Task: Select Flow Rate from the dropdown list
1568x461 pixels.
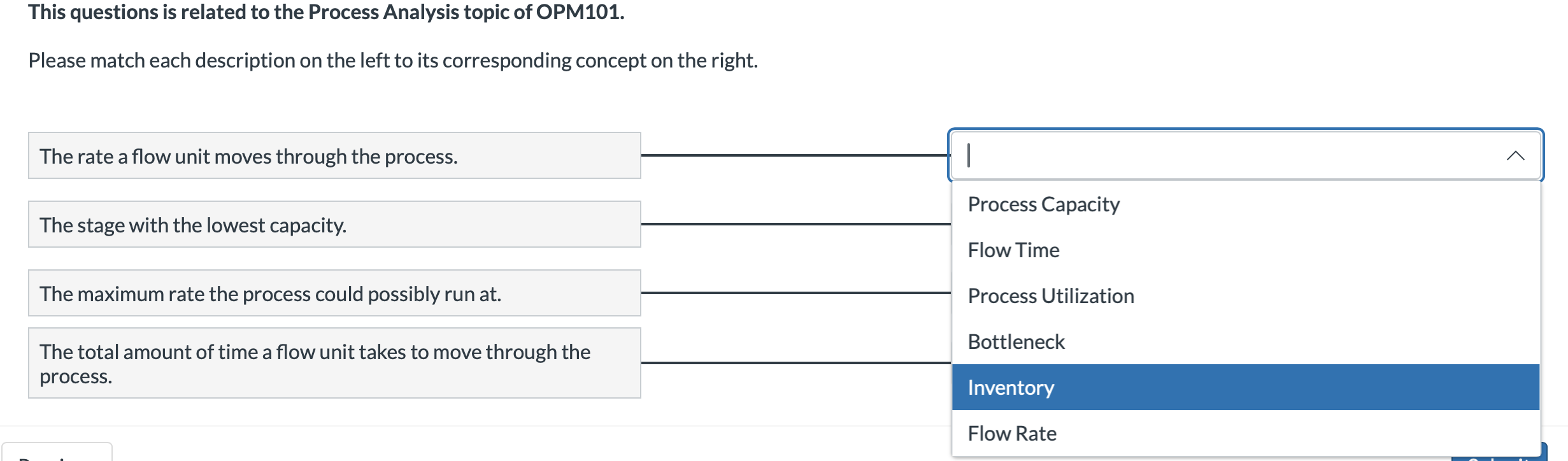Action: 1011,432
